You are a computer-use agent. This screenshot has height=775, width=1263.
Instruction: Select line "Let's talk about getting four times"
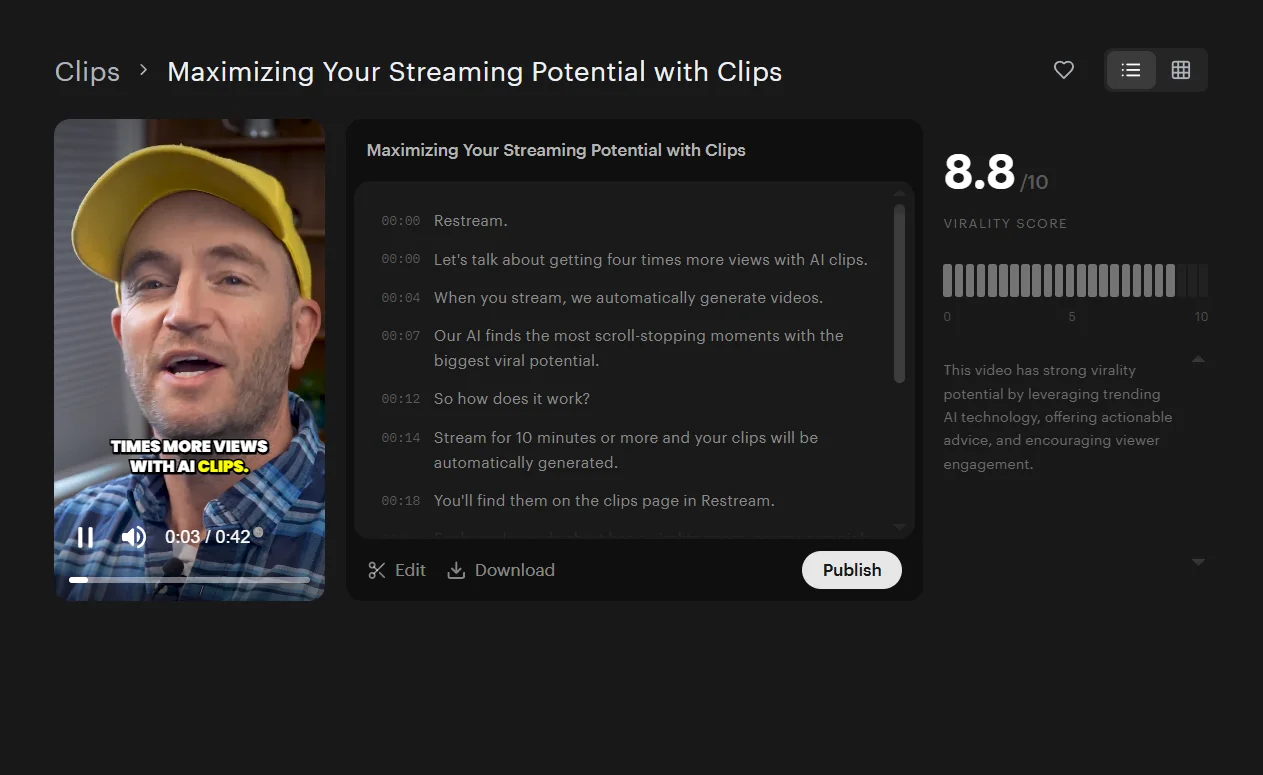[651, 260]
